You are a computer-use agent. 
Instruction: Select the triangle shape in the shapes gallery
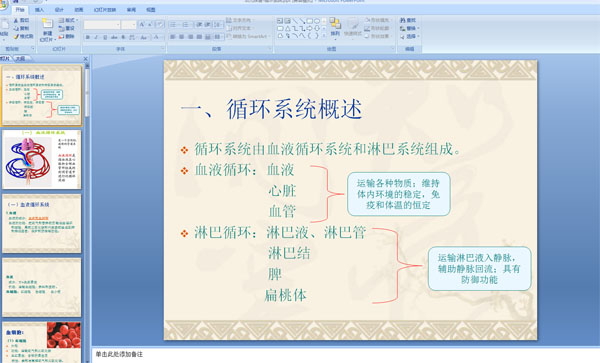pos(287,28)
